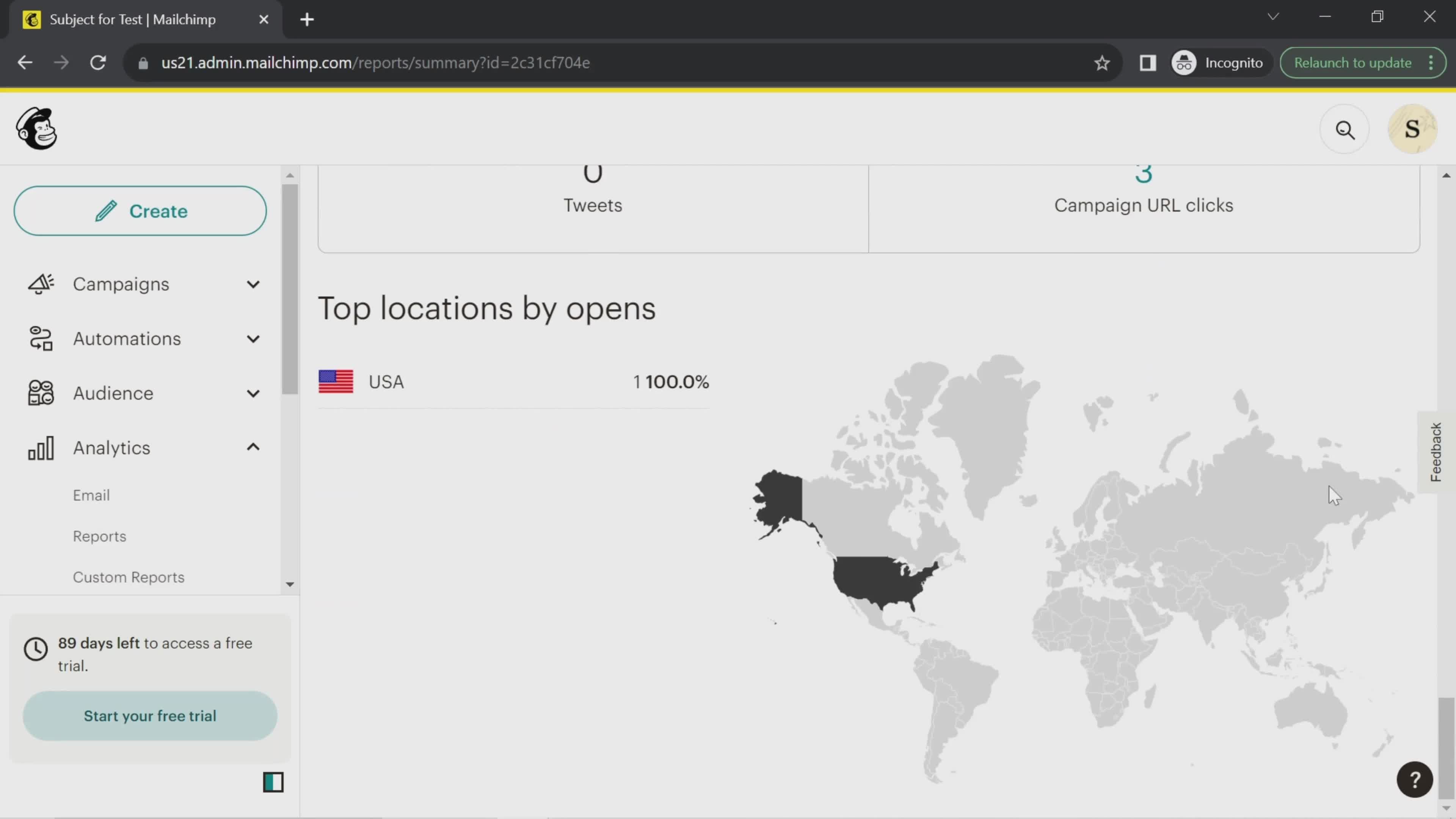Click the Feedback tab on right
Image resolution: width=1456 pixels, height=819 pixels.
point(1438,453)
